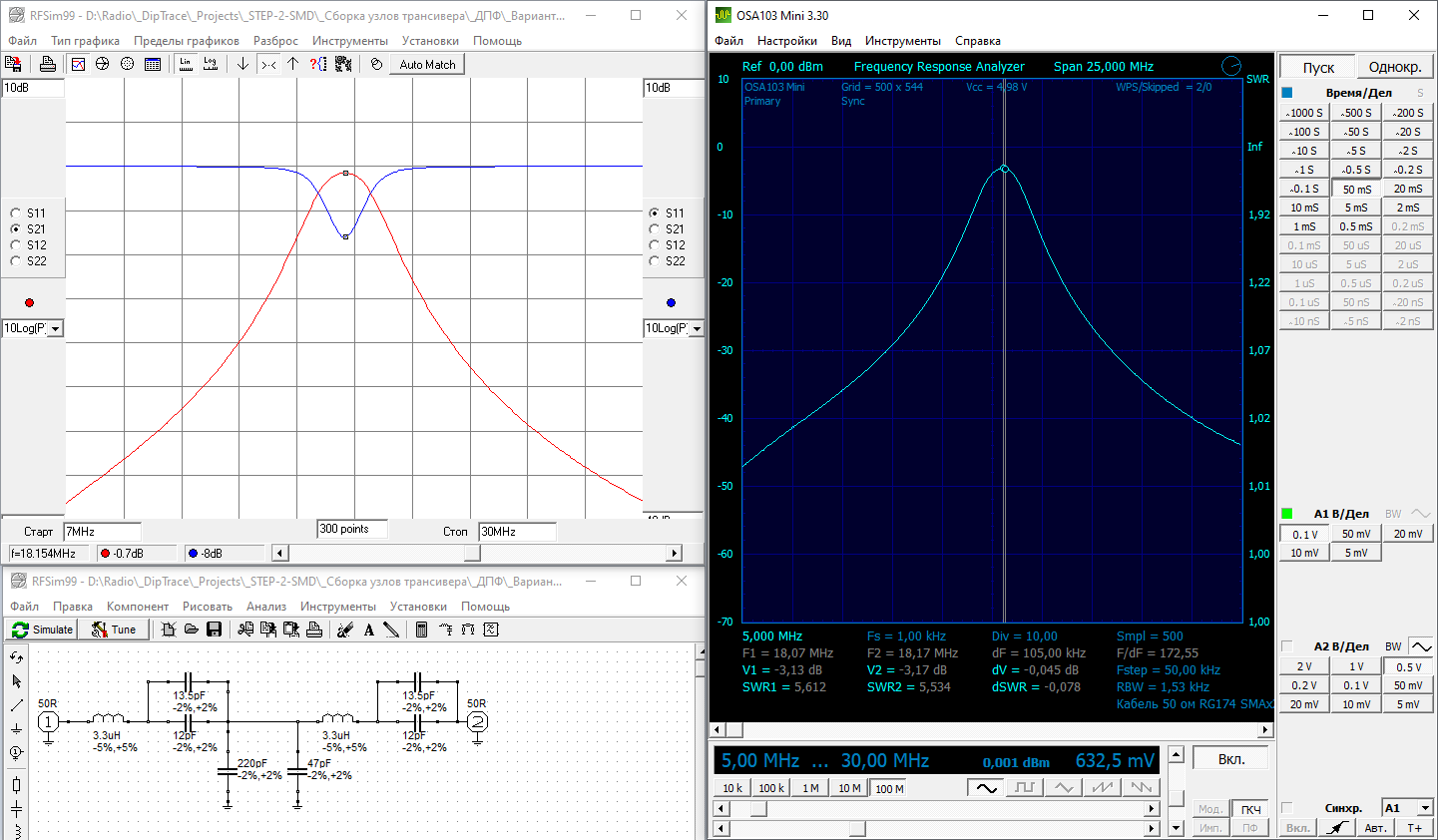Click the Вкл. generator enable button
1438x840 pixels.
tap(1230, 759)
